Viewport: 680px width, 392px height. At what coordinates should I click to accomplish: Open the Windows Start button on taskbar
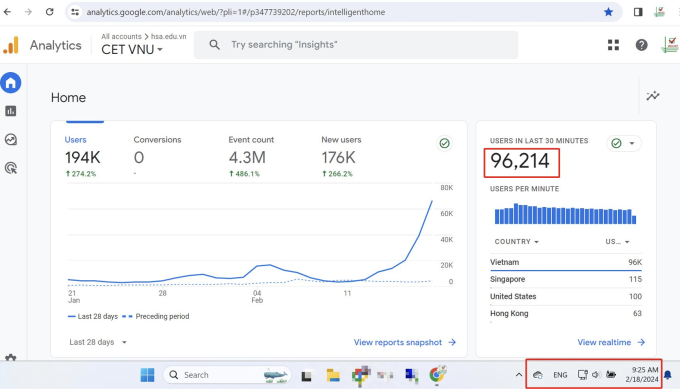click(x=147, y=375)
